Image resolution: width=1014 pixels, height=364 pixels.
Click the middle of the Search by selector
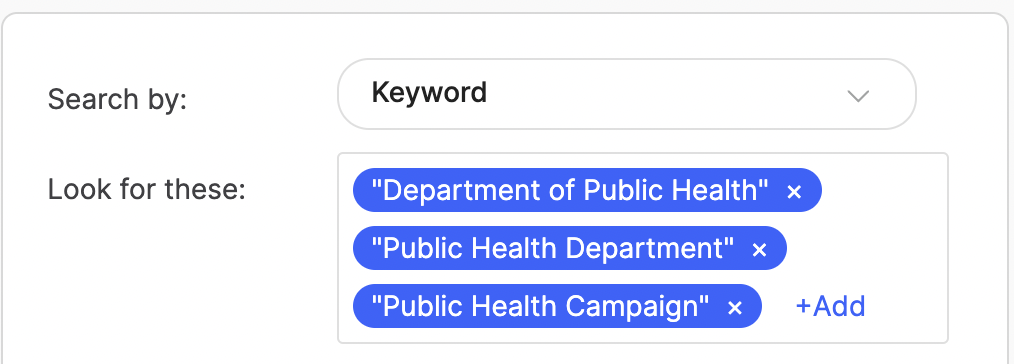627,94
